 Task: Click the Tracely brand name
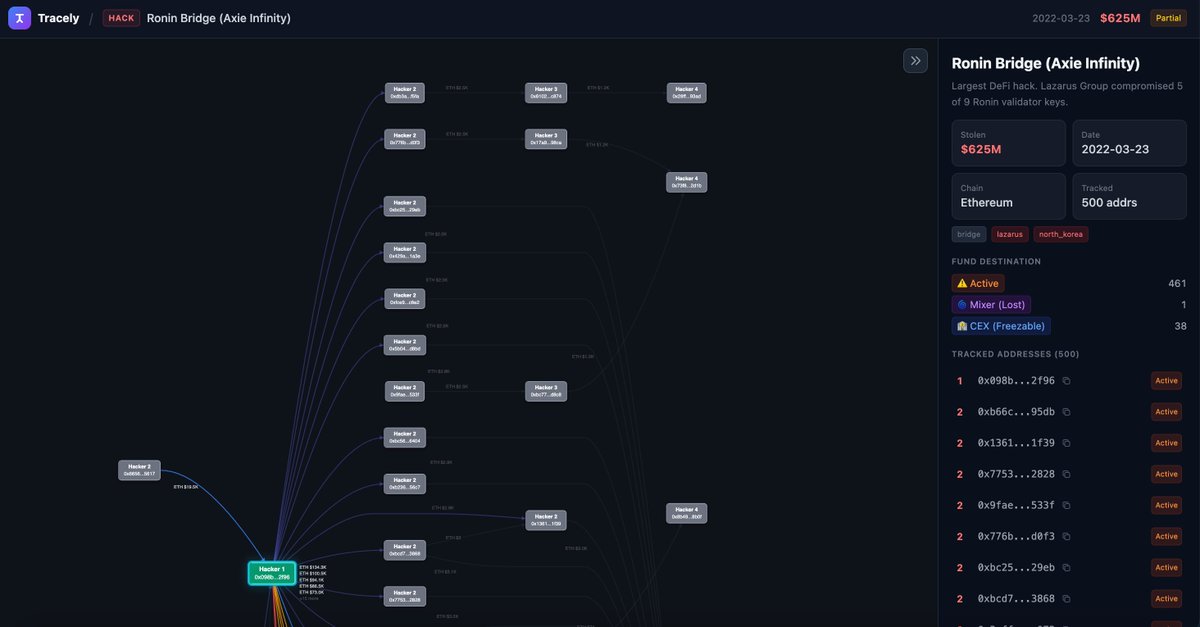point(58,18)
